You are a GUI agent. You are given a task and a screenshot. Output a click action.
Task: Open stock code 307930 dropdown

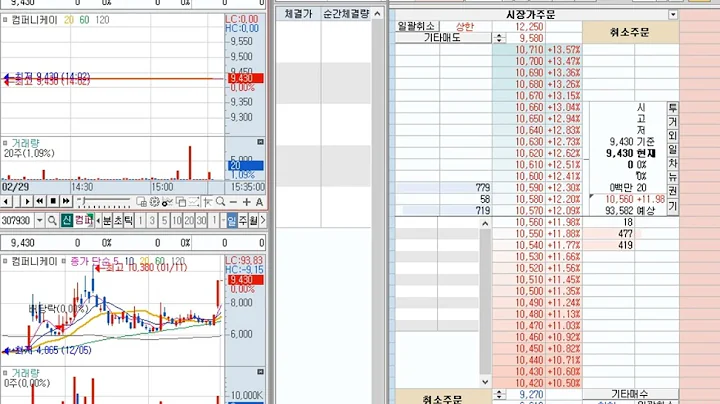coord(39,221)
